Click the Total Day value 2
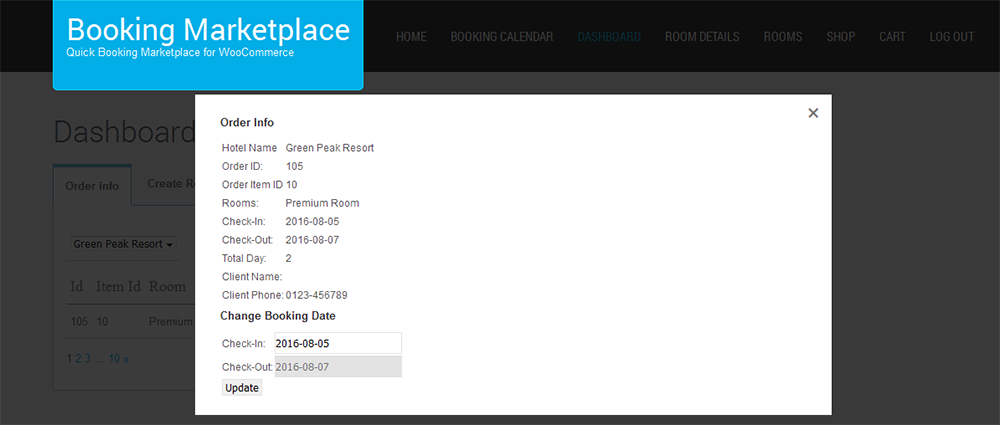 tap(288, 258)
